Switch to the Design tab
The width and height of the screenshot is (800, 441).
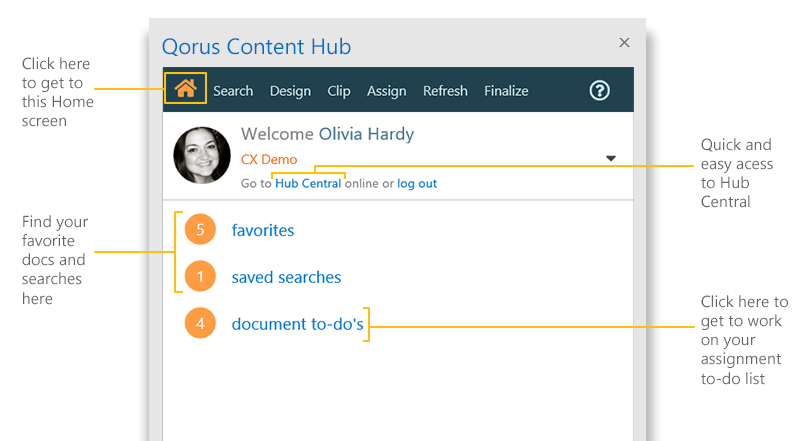click(x=290, y=91)
